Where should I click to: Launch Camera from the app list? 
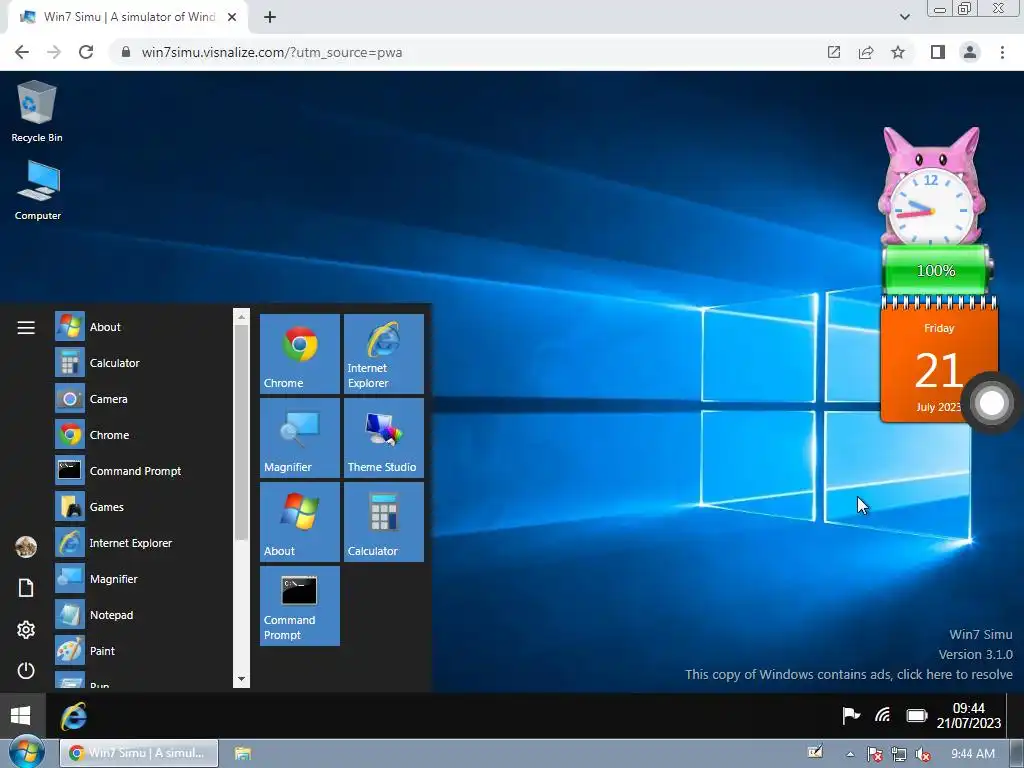pos(142,398)
